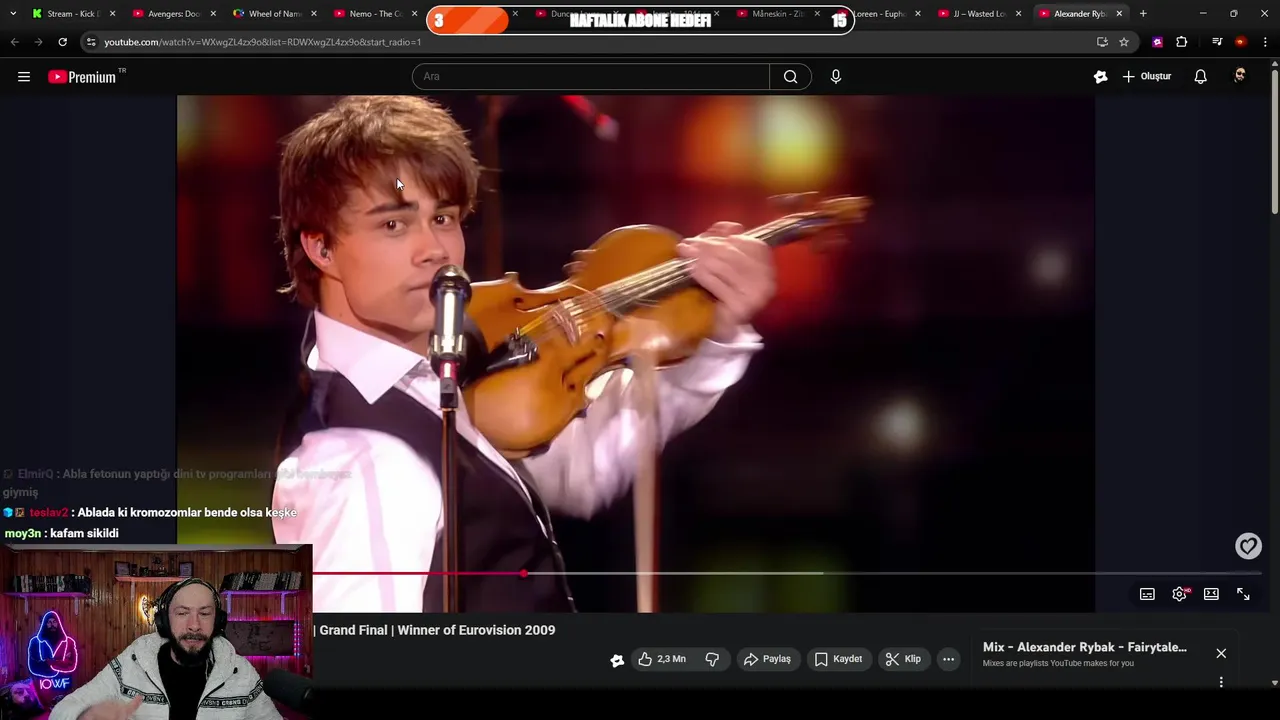Image resolution: width=1280 pixels, height=720 pixels.
Task: Switch to the Loreen - Euphoria tab
Action: (x=878, y=14)
